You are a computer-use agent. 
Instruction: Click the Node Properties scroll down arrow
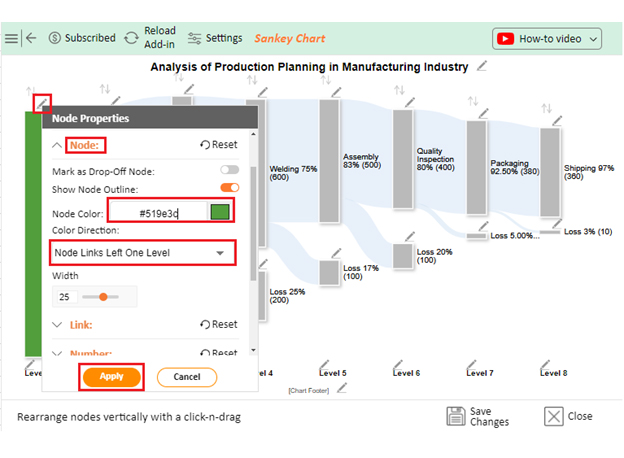point(254,350)
